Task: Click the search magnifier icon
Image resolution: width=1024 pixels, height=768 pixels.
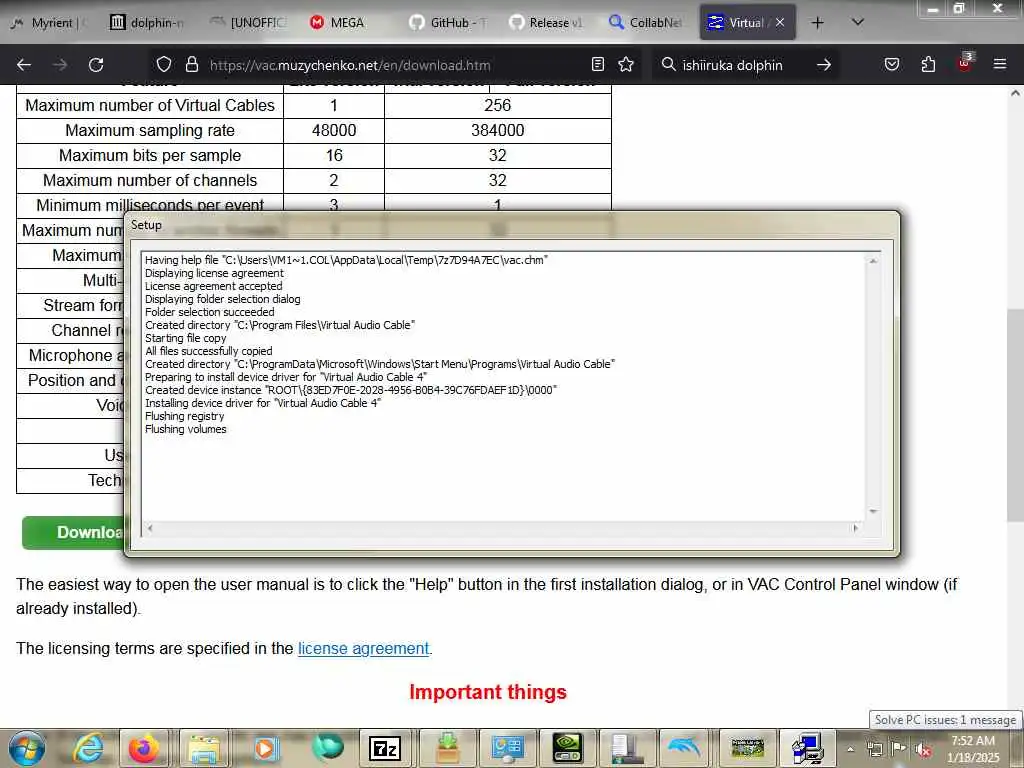Action: (668, 65)
